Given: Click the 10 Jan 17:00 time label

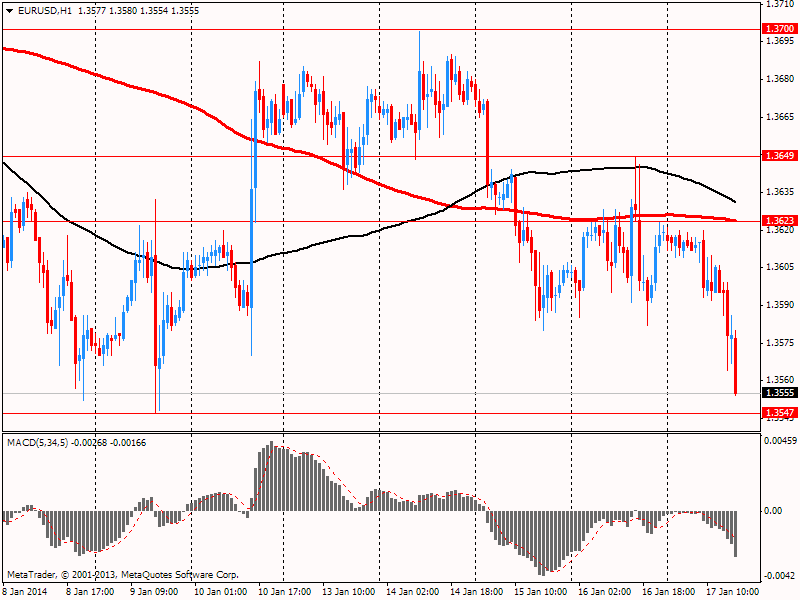Looking at the screenshot, I should point(283,591).
